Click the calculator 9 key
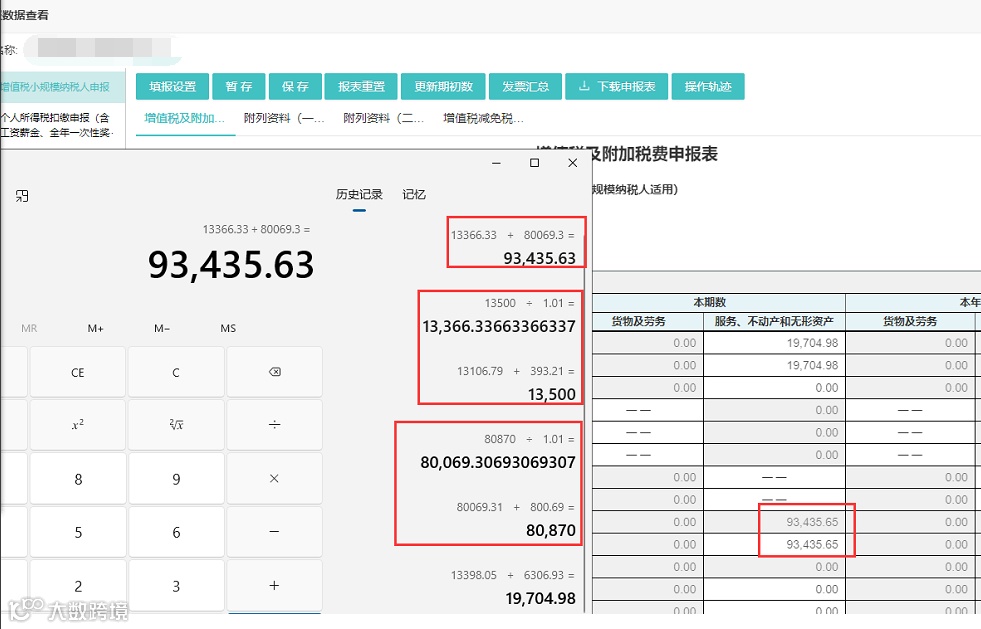The height and width of the screenshot is (629, 981). pos(176,479)
